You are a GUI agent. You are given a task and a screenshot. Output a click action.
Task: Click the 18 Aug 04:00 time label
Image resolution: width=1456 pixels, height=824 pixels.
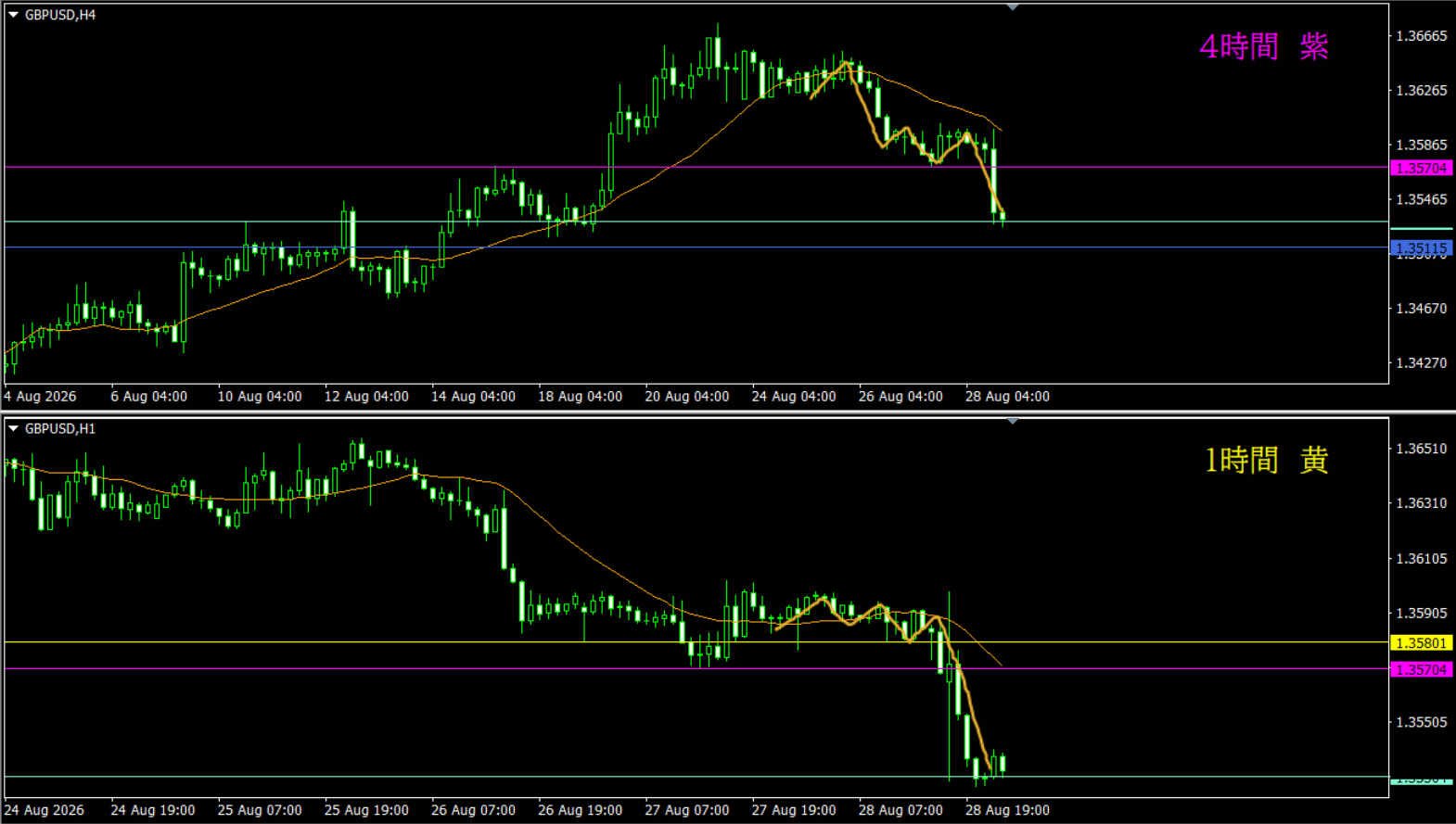click(x=580, y=397)
